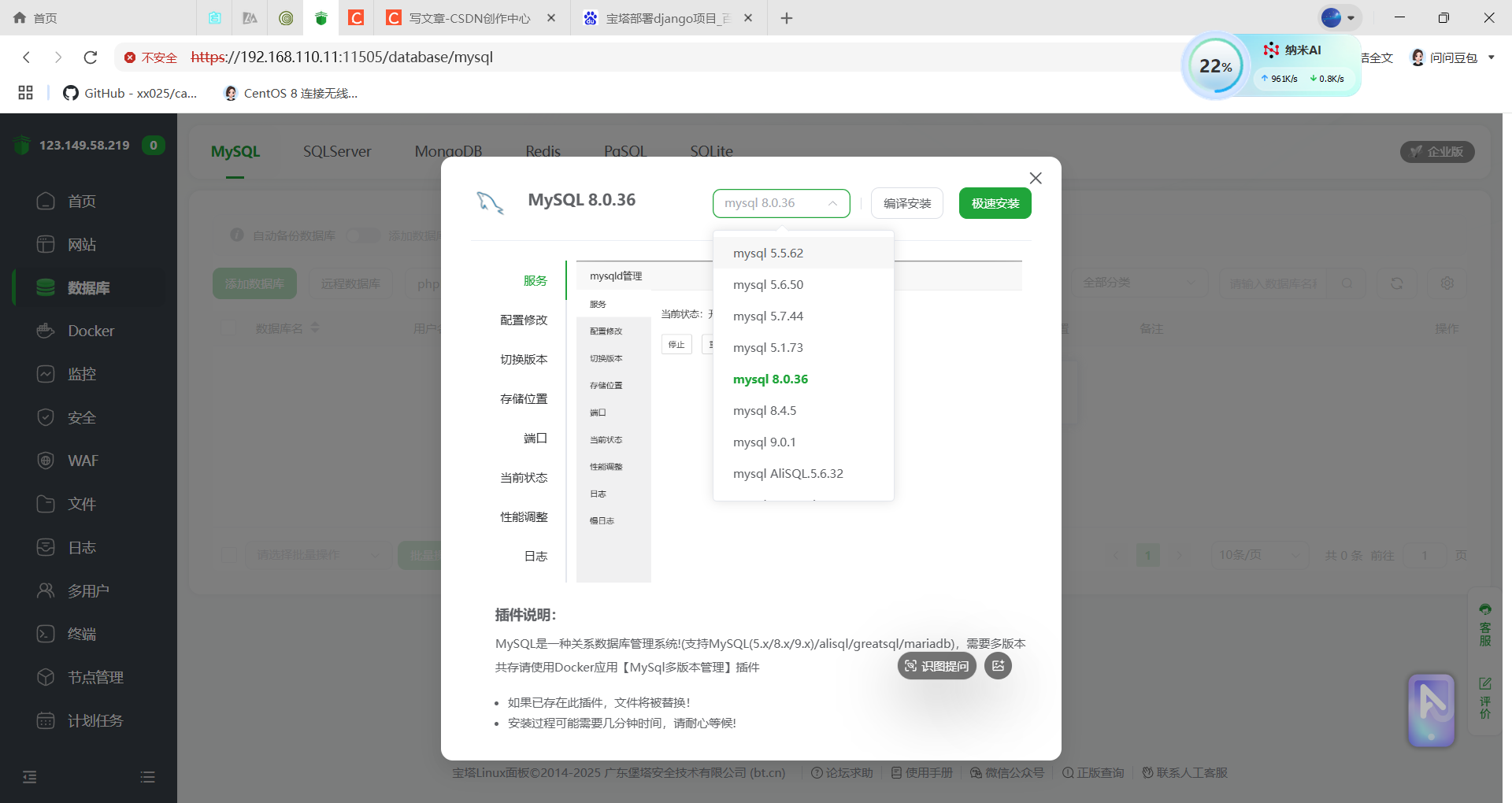Image resolution: width=1512 pixels, height=803 pixels.
Task: Click the browser reload button
Action: pyautogui.click(x=91, y=57)
